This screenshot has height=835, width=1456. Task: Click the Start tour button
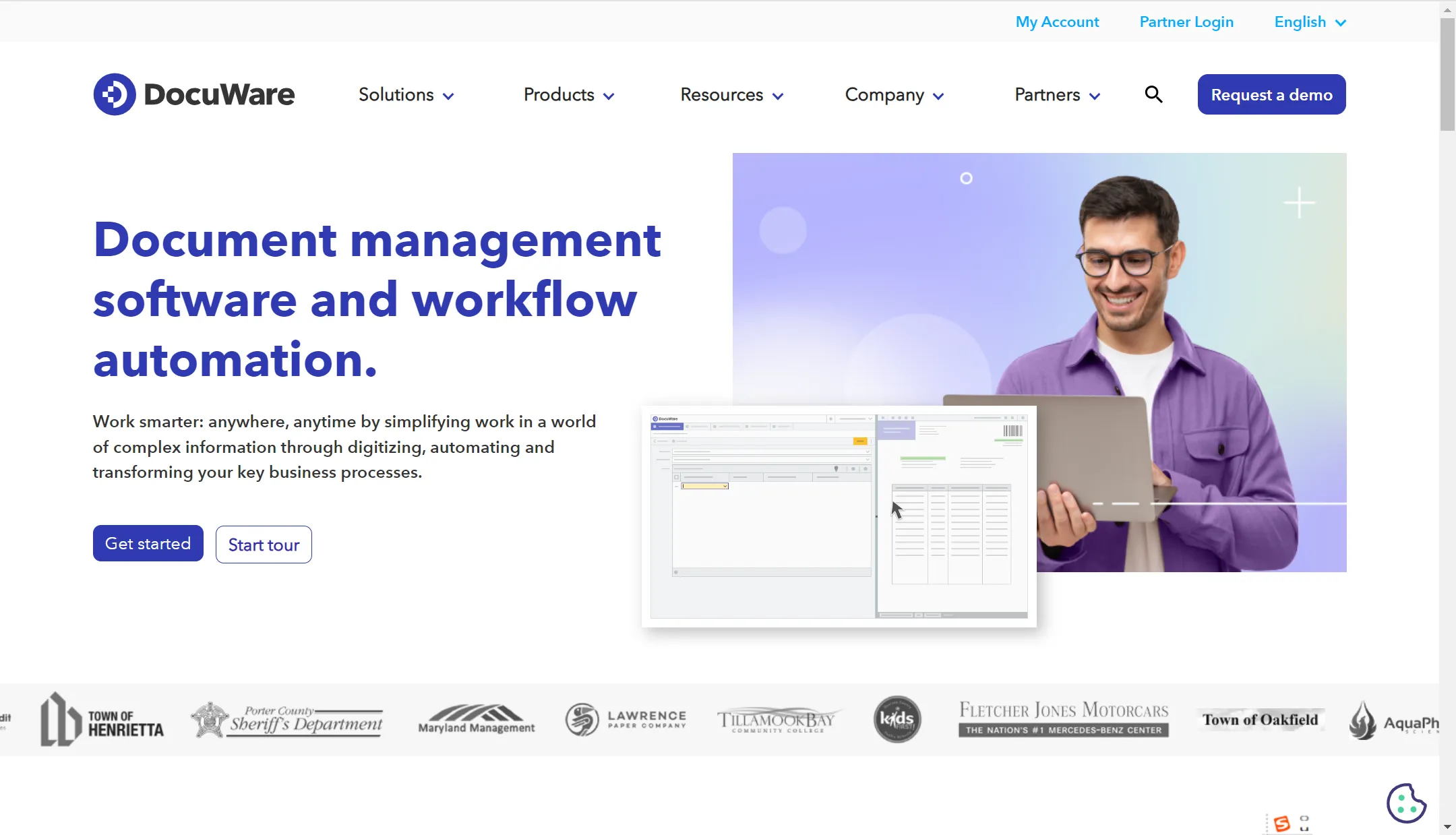pos(264,544)
